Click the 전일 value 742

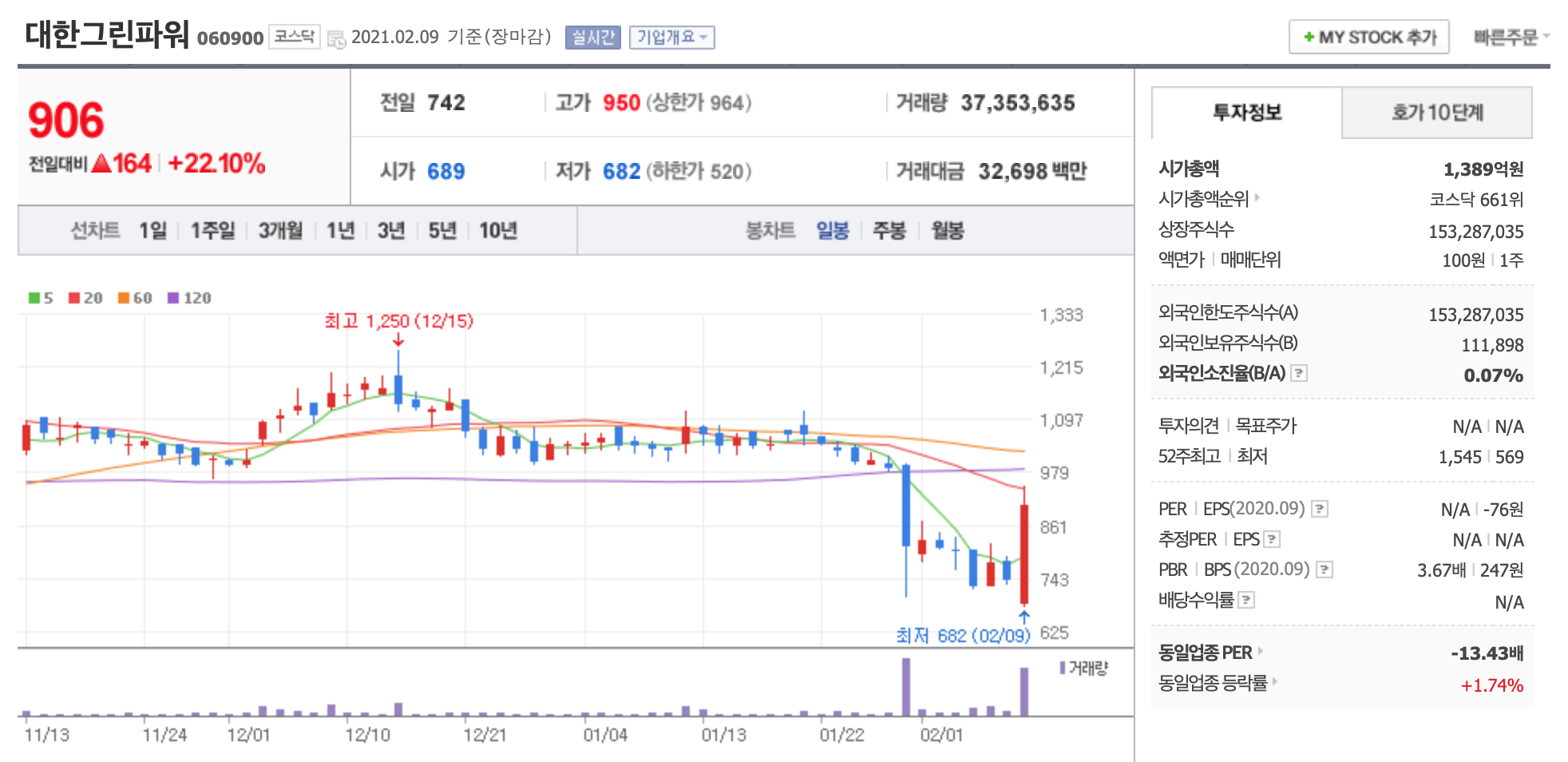click(445, 103)
